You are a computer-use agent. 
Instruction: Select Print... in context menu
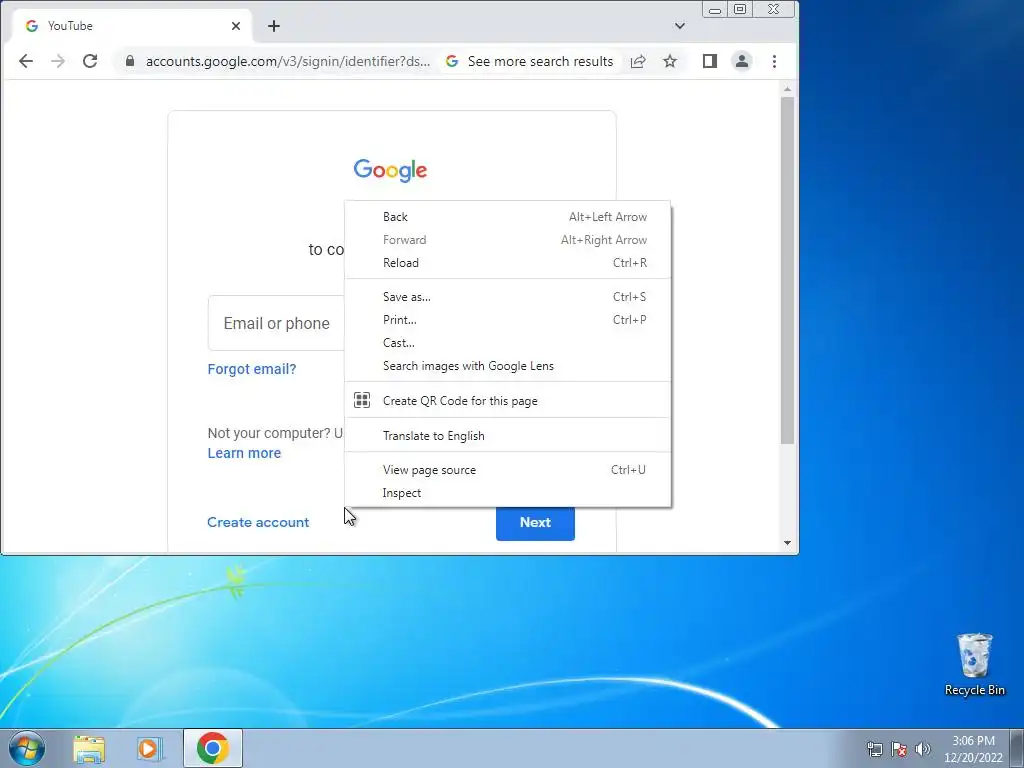click(x=507, y=320)
